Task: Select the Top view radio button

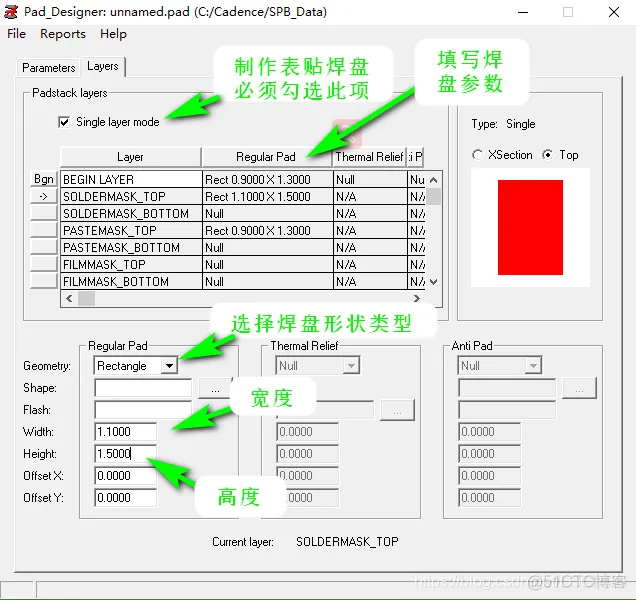Action: (x=547, y=155)
